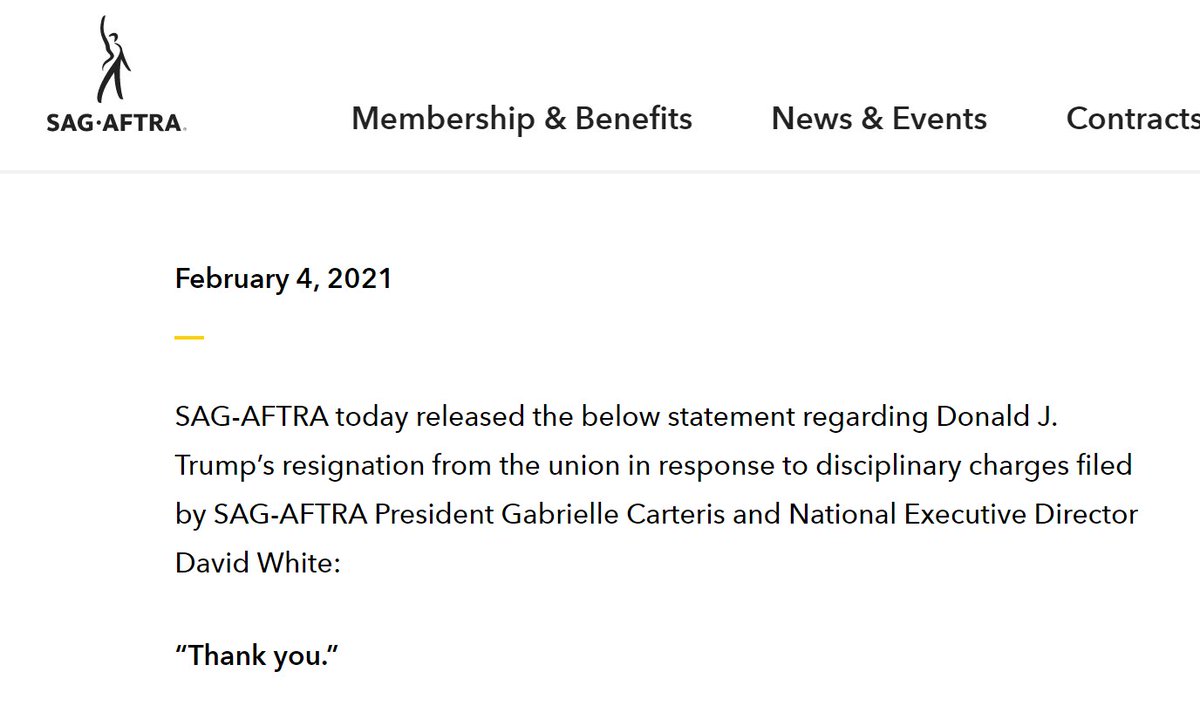The image size is (1200, 713).
Task: Click the phrase "National Executive Director"
Action: click(x=963, y=515)
